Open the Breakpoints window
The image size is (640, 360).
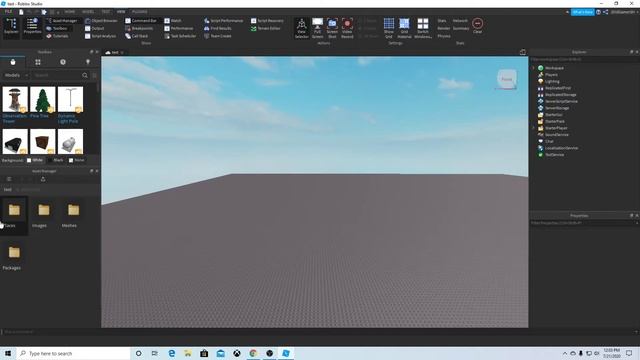coord(139,28)
